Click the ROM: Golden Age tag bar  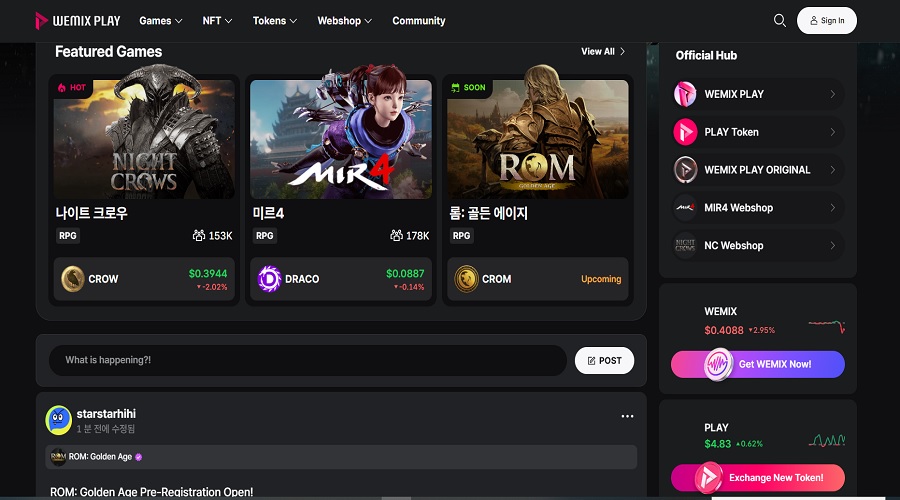click(341, 457)
